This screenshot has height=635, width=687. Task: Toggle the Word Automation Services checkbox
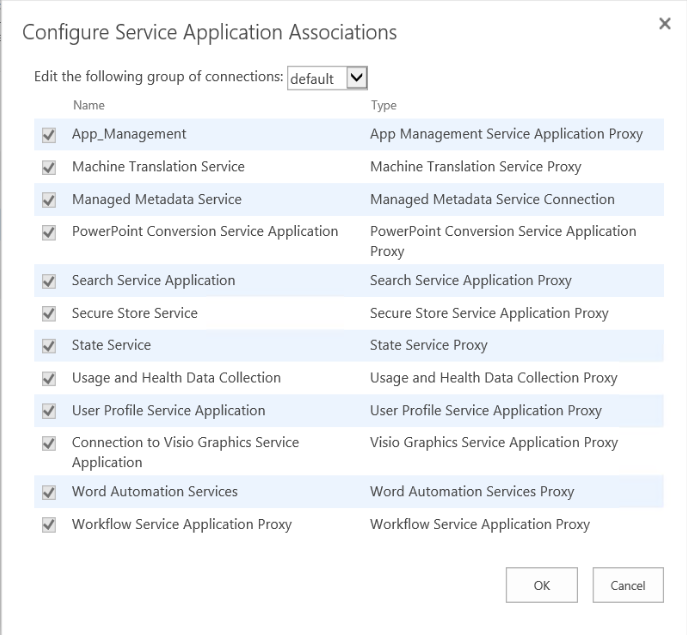tap(49, 493)
